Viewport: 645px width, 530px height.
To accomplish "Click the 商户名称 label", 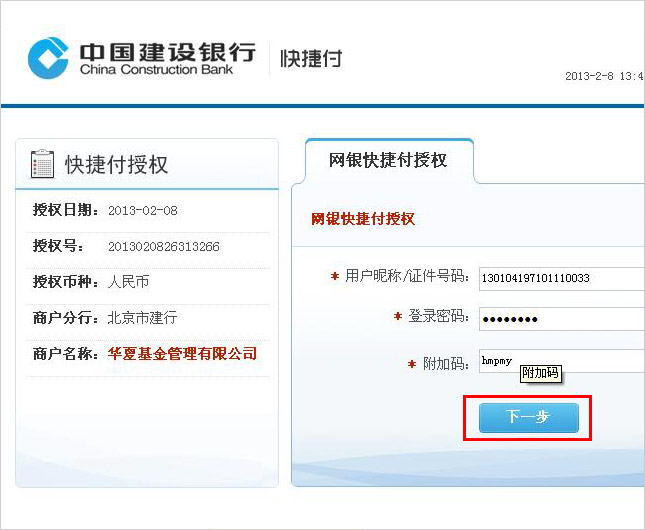I will coord(66,353).
